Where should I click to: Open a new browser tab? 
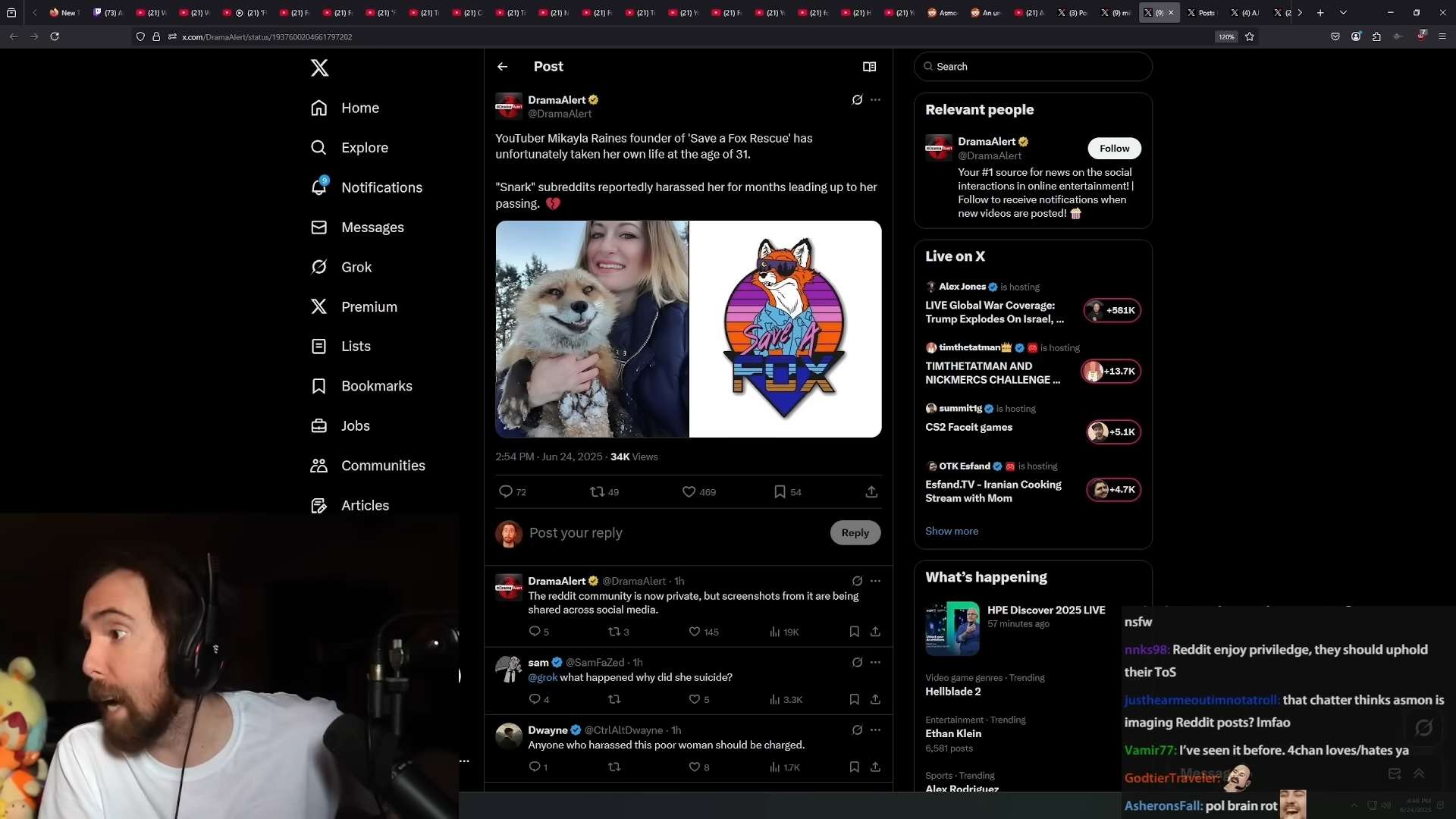1320,13
